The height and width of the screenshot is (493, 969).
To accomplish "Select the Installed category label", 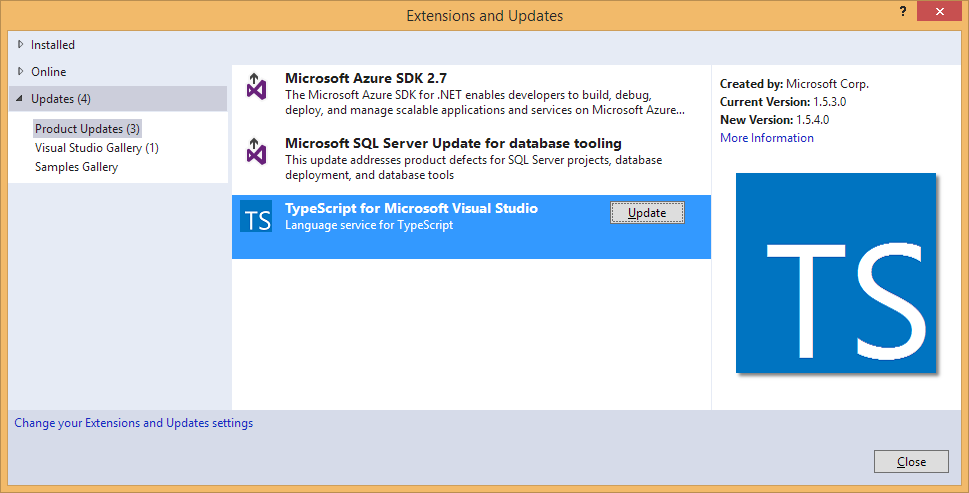I will pos(53,45).
